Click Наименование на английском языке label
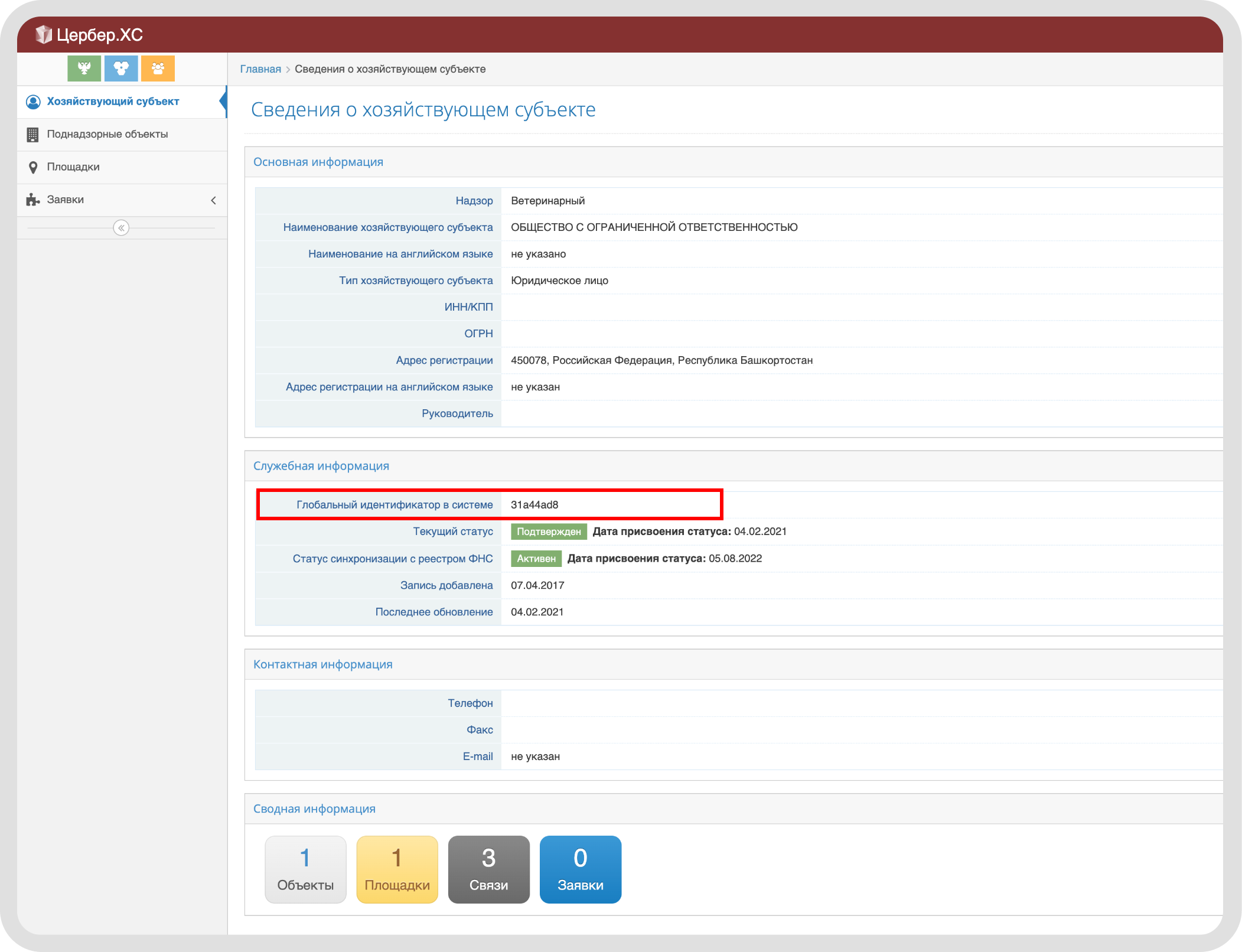 click(x=400, y=254)
